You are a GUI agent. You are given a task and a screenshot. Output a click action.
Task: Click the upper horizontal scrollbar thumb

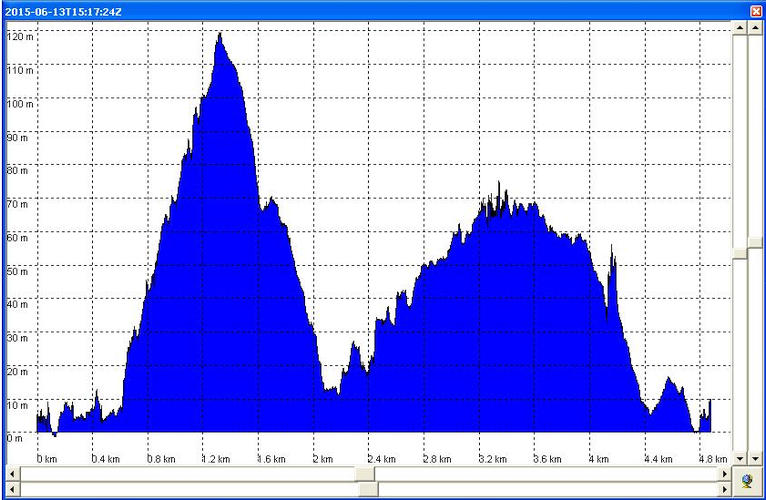364,473
